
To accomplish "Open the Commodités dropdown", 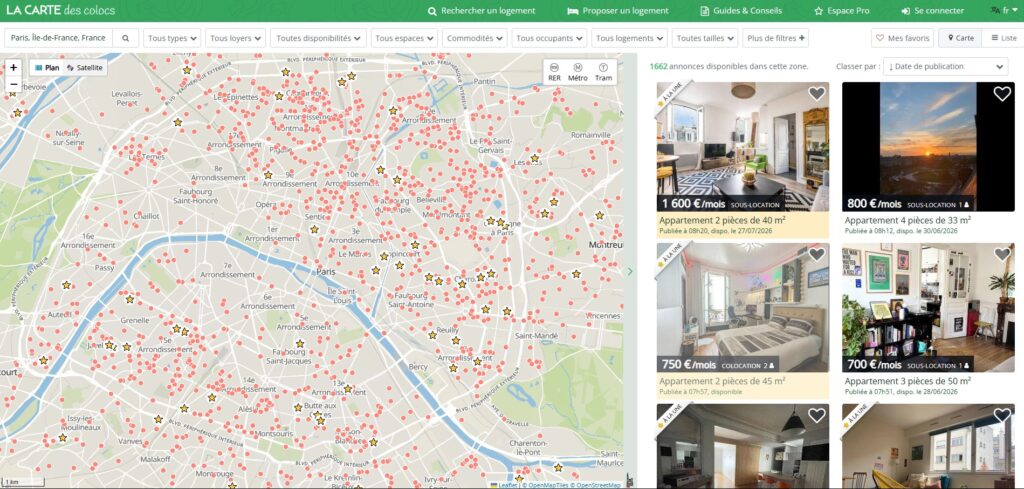I will [475, 38].
